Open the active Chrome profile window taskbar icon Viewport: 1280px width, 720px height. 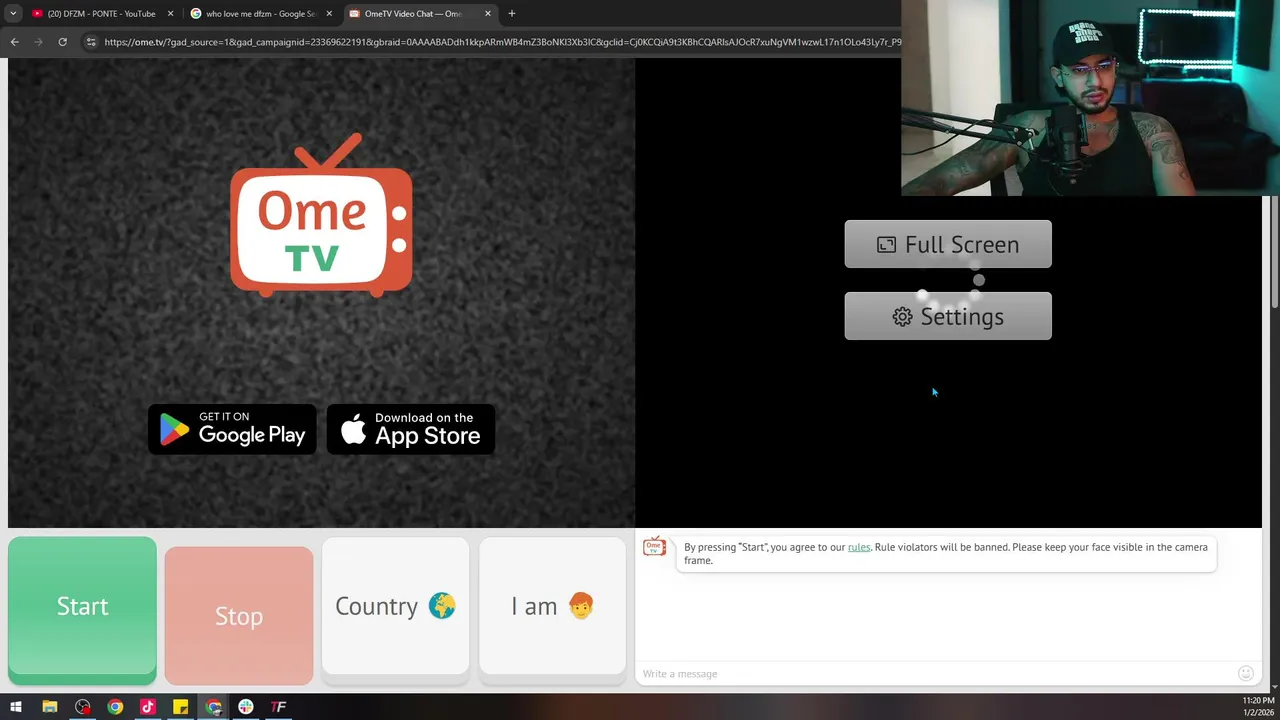[x=214, y=707]
